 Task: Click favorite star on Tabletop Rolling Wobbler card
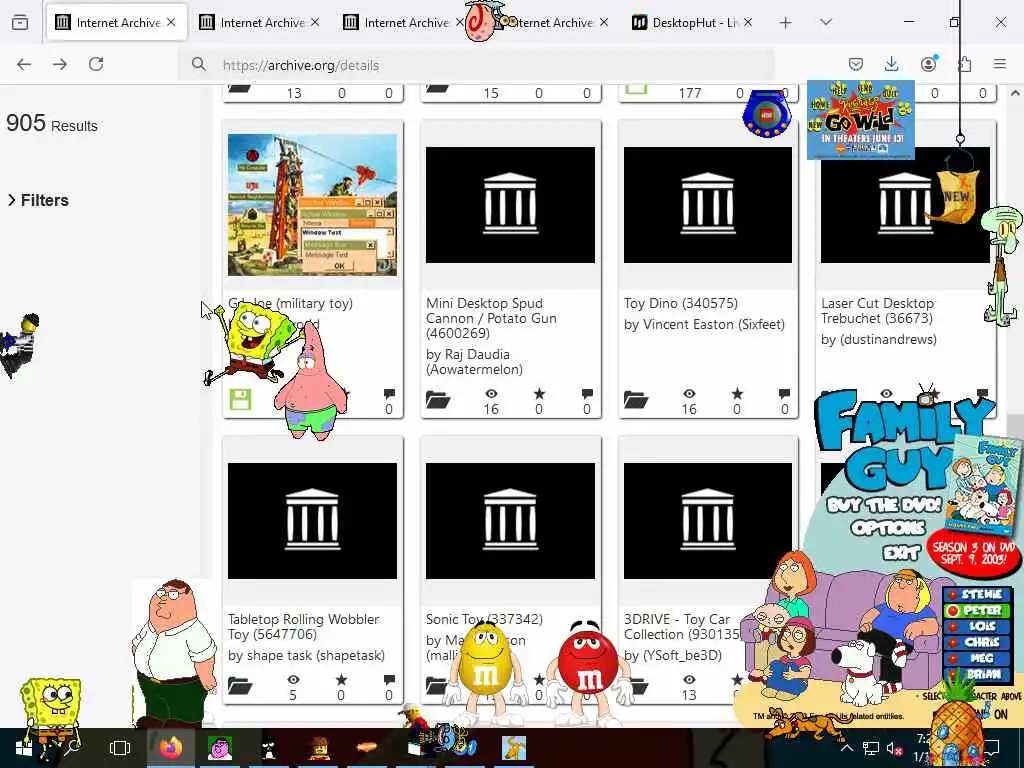[341, 679]
